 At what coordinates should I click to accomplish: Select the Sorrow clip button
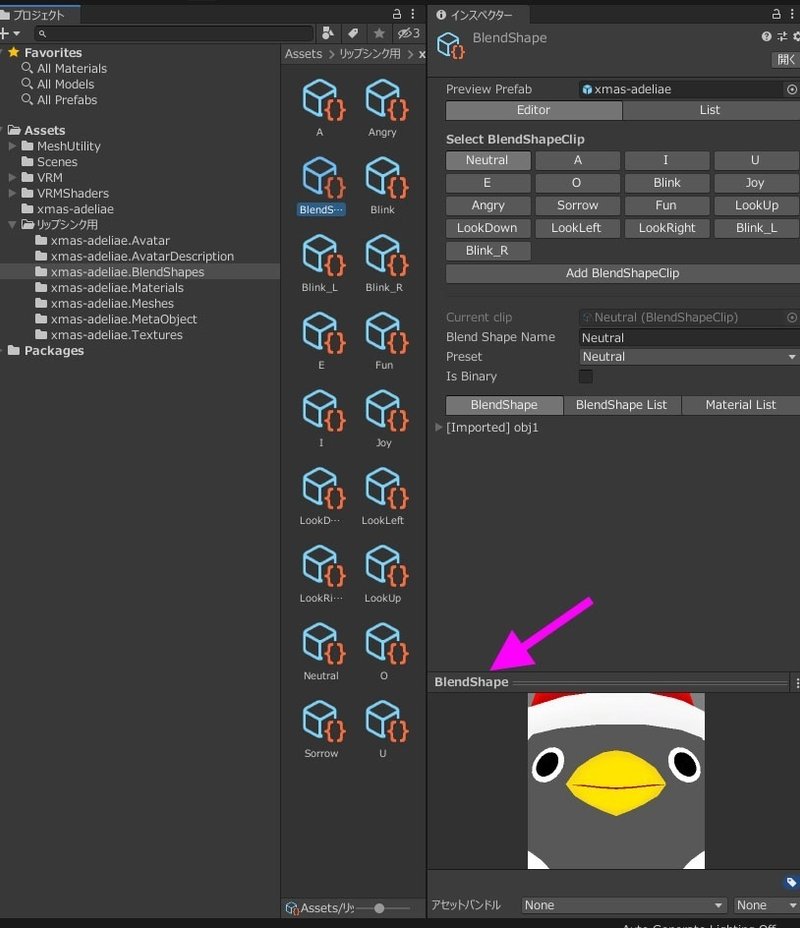pos(578,205)
